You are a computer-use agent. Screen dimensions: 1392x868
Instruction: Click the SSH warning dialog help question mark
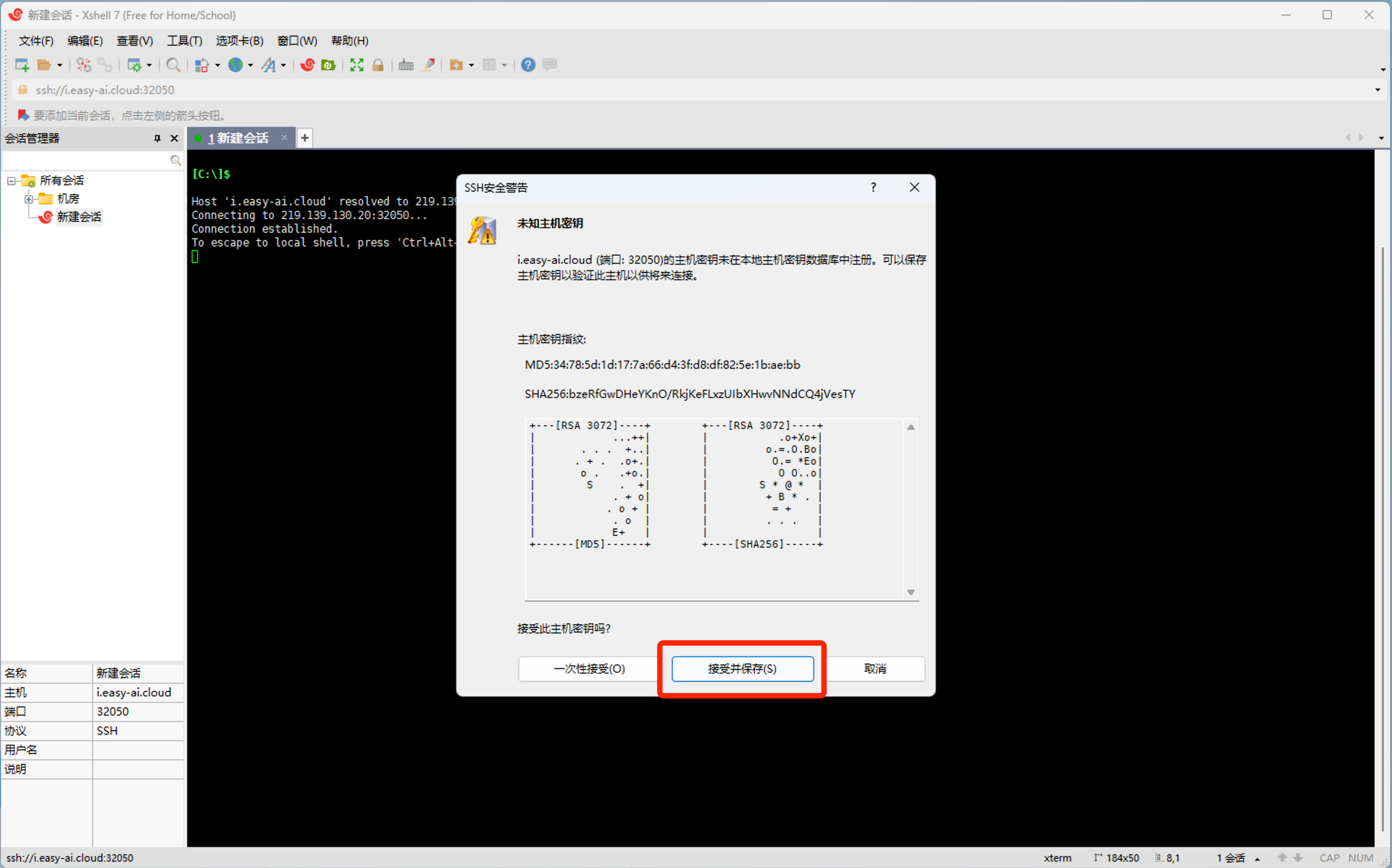[x=873, y=187]
